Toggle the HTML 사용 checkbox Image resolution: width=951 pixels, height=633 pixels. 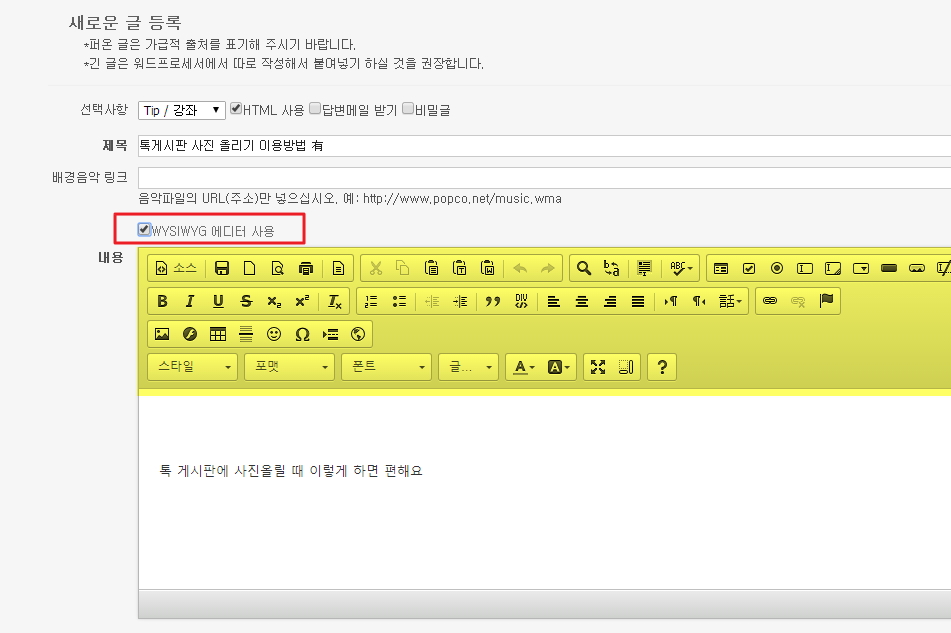(x=236, y=109)
